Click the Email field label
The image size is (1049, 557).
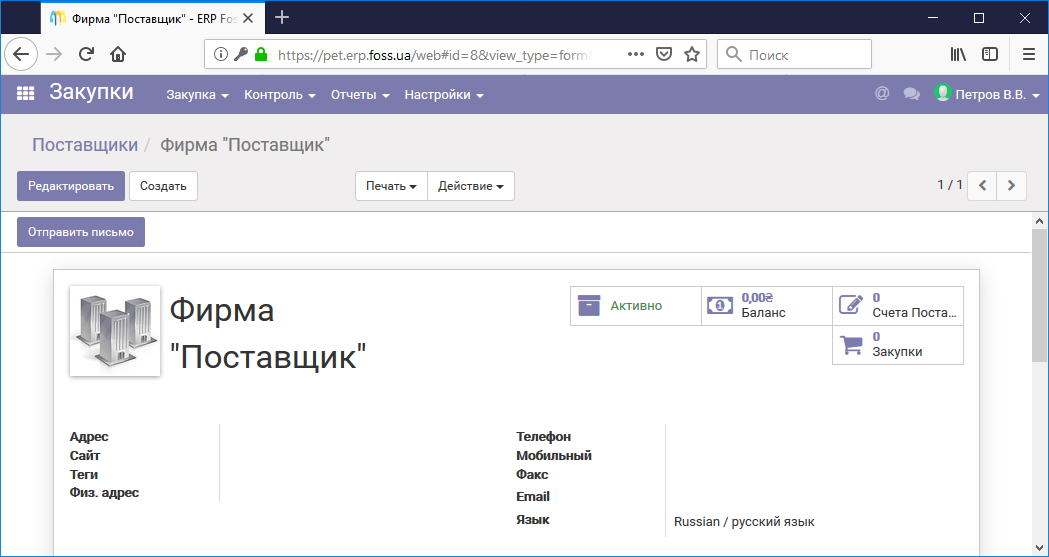pyautogui.click(x=533, y=496)
